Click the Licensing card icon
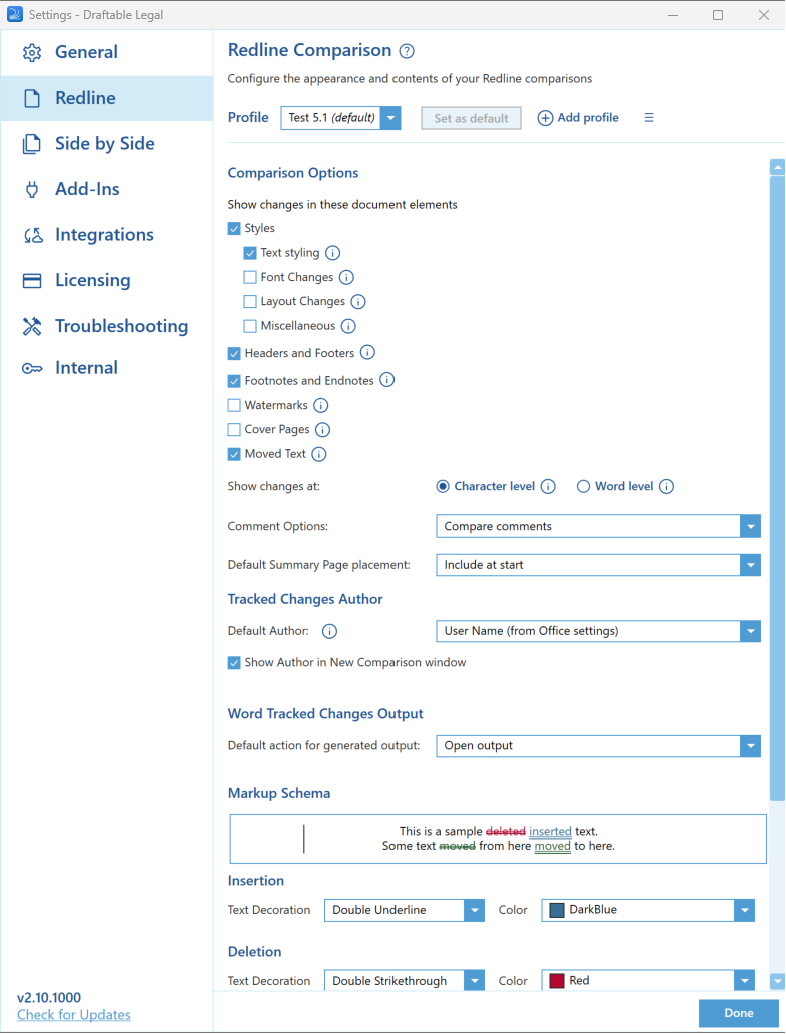This screenshot has height=1034, width=786. 32,281
